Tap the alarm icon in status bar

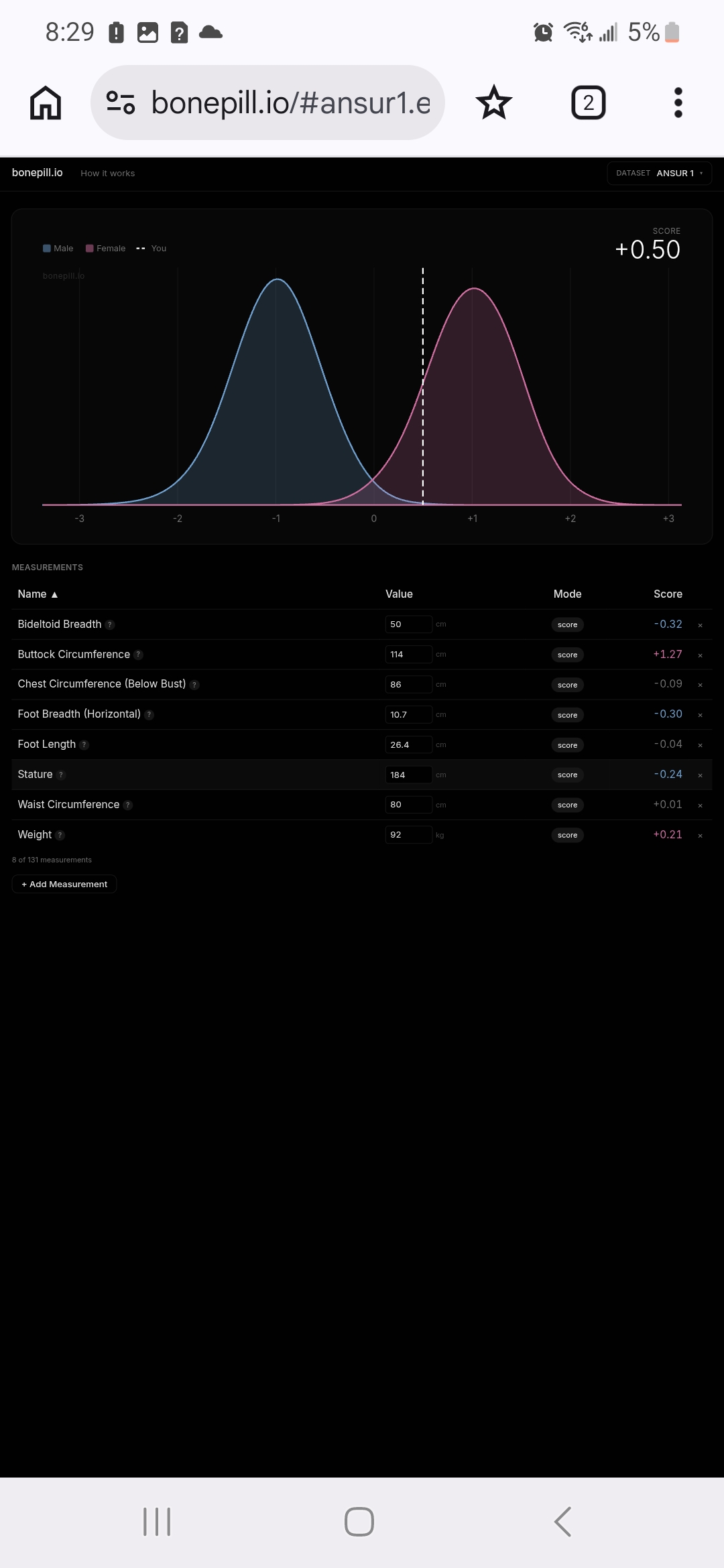point(543,32)
